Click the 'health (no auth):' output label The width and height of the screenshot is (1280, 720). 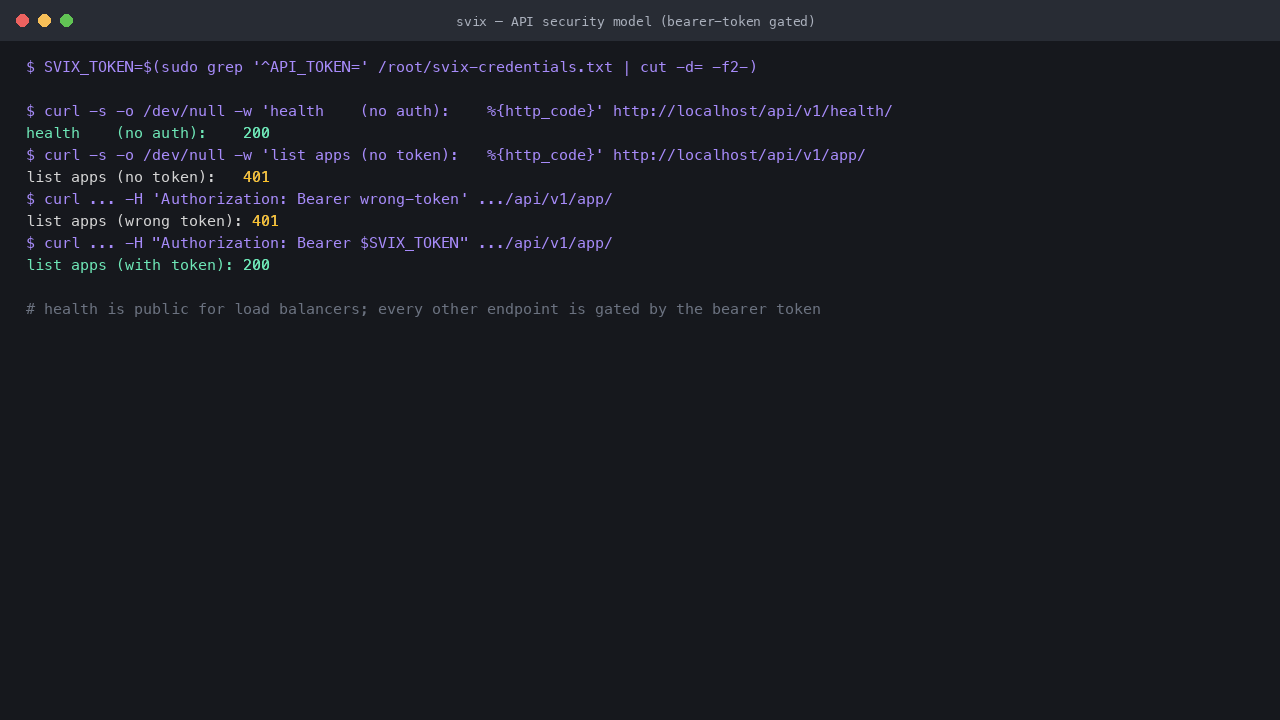116,133
